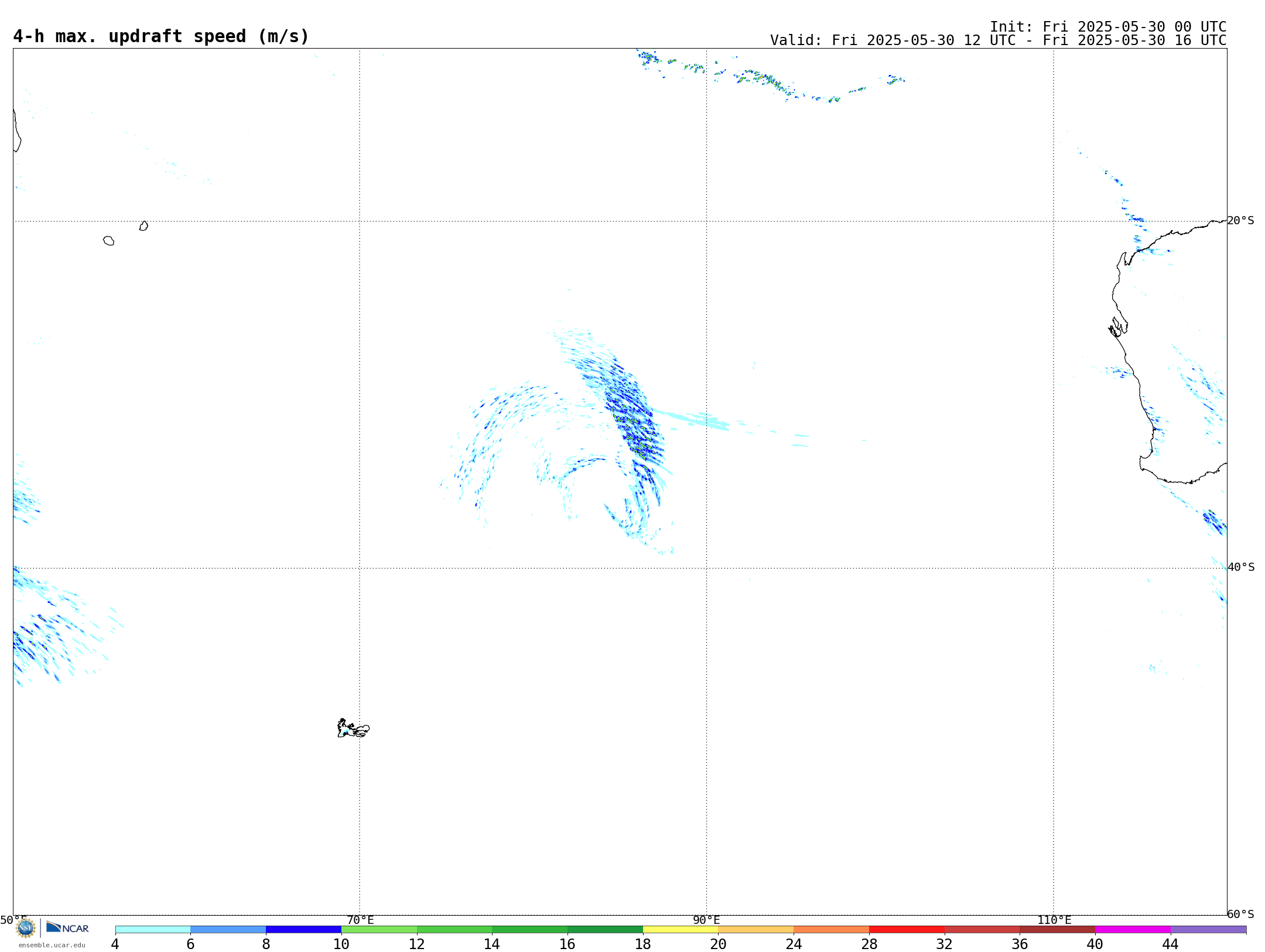Select the light green 10-12 color swatch
The image size is (1265, 952).
click(379, 929)
